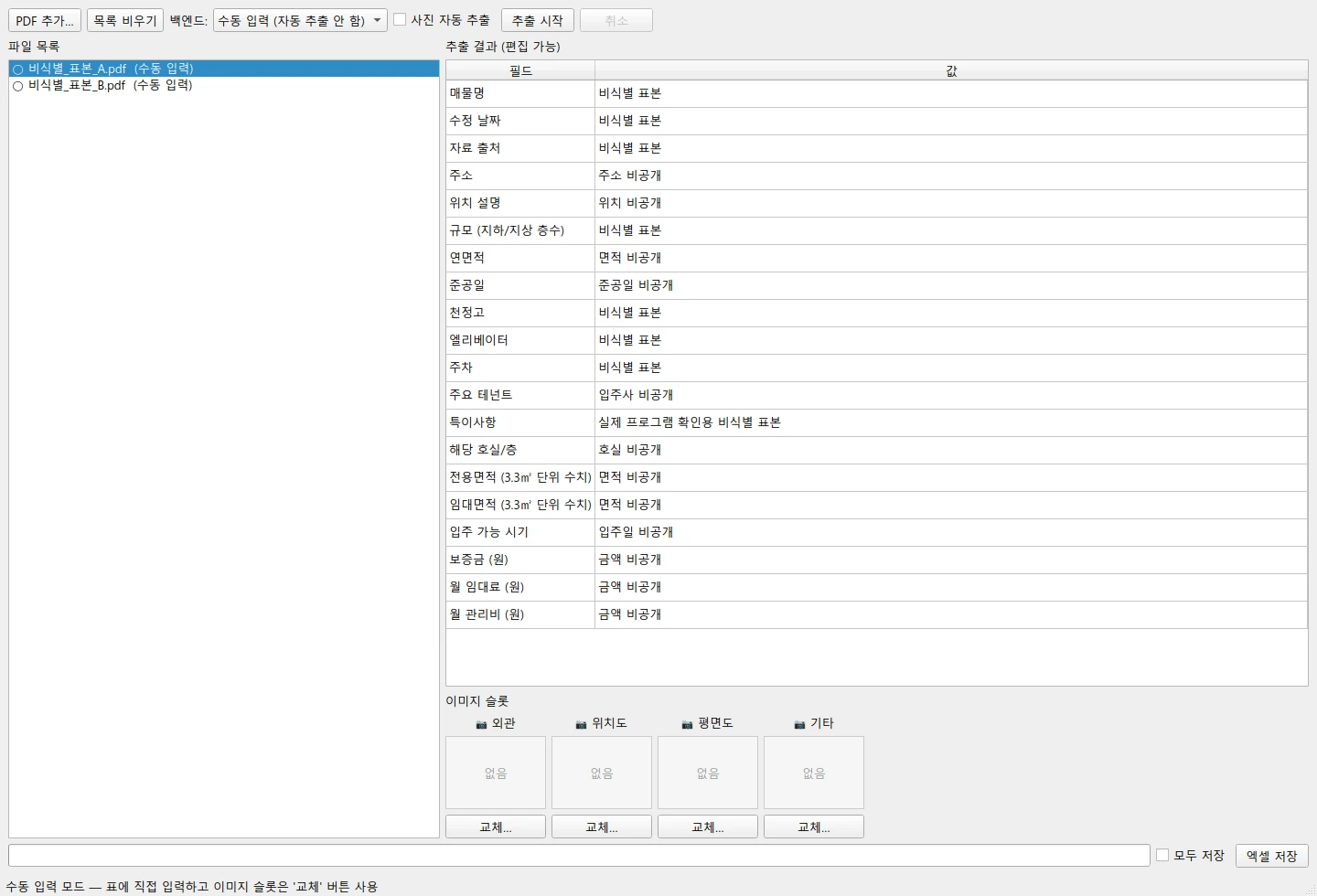Click the value cell of 연면적 row
Image resolution: width=1317 pixels, height=896 pixels.
pos(951,258)
